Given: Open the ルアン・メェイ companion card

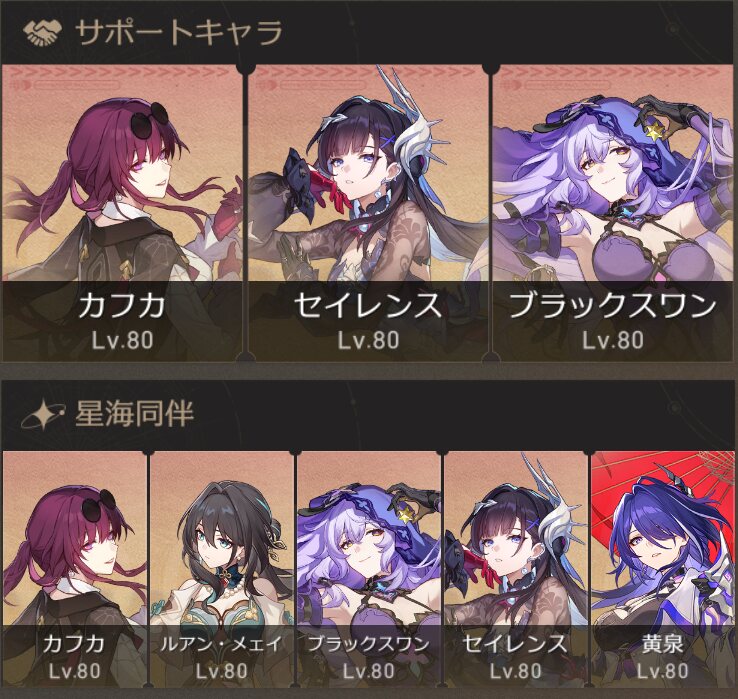Looking at the screenshot, I should pos(222,569).
